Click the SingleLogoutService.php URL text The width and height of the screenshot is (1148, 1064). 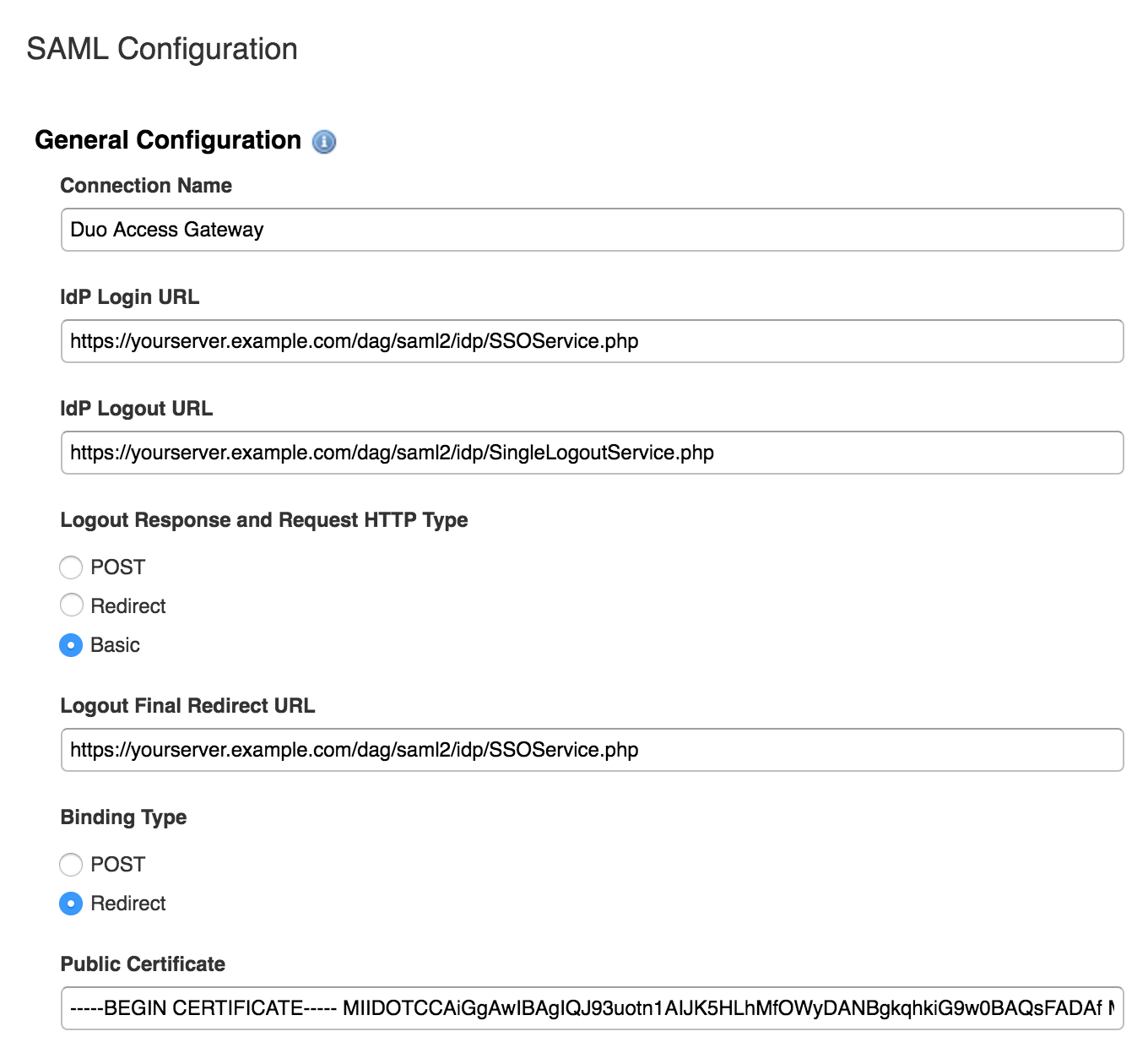point(392,453)
